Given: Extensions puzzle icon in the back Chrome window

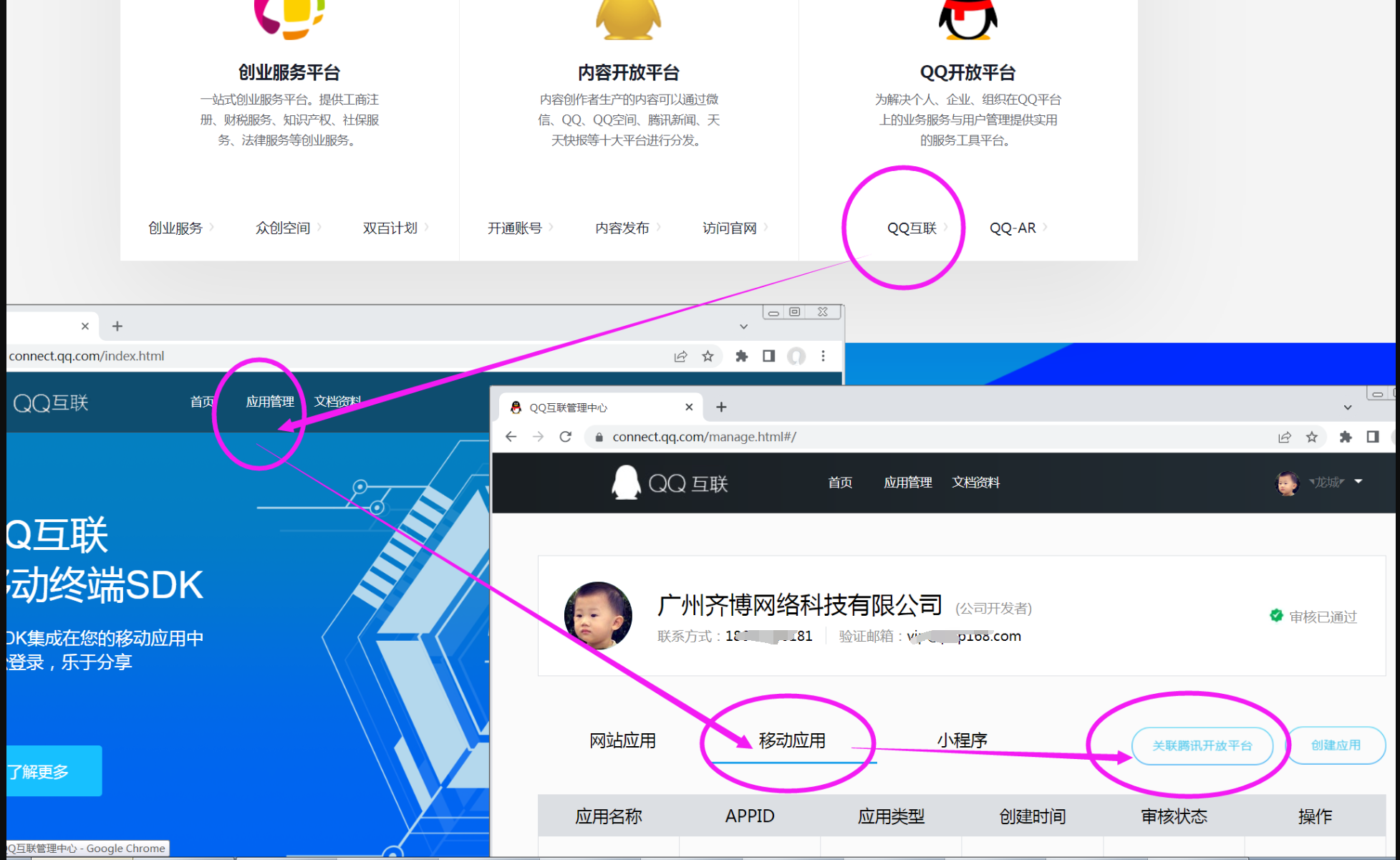Looking at the screenshot, I should tap(742, 356).
